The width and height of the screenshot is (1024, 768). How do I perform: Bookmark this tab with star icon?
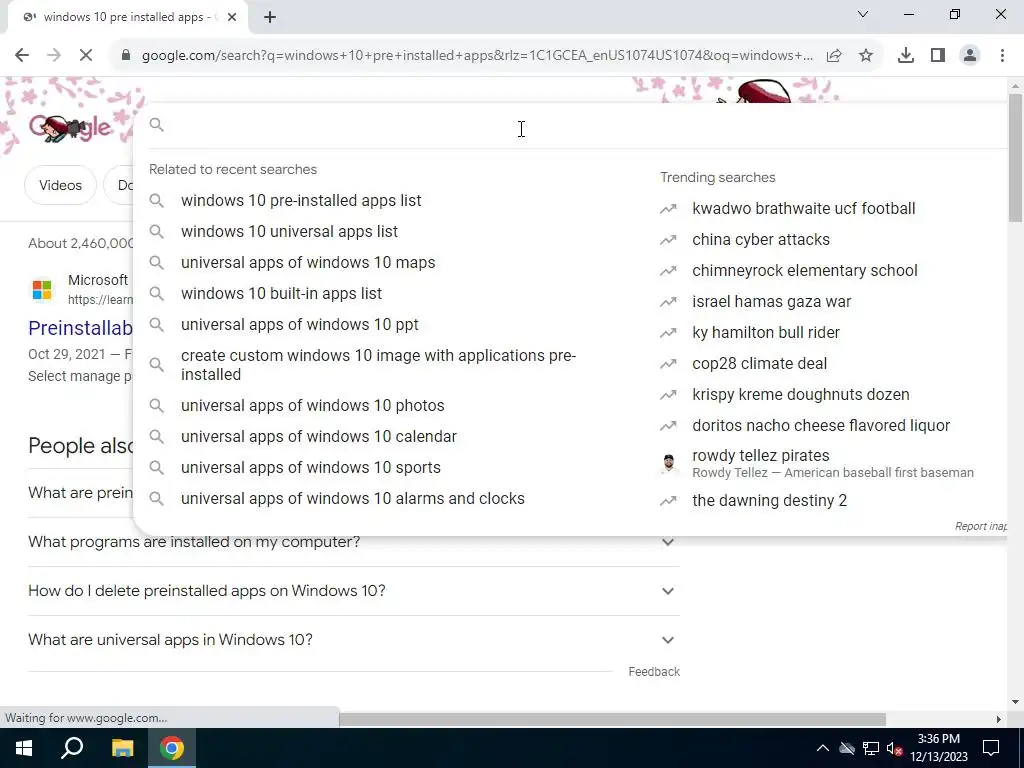[866, 56]
